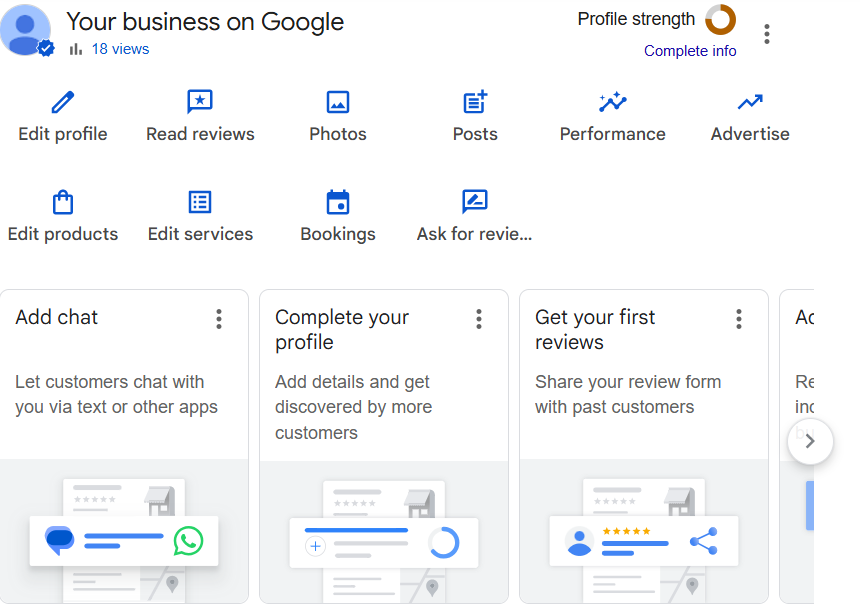Open the Add chat card options menu
This screenshot has height=614, width=860.
pyautogui.click(x=219, y=319)
